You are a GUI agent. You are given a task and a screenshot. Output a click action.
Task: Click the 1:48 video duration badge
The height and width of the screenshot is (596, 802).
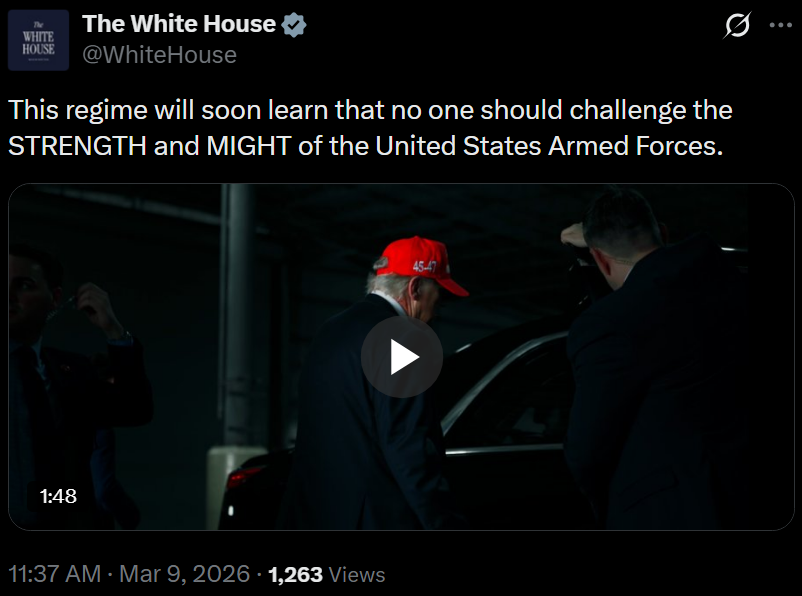pos(58,496)
